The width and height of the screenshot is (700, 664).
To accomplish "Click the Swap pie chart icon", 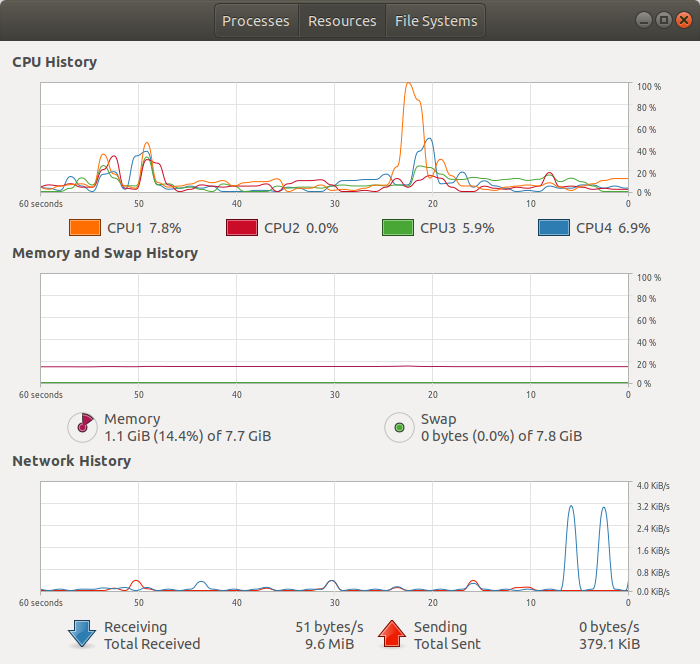I will 400,427.
